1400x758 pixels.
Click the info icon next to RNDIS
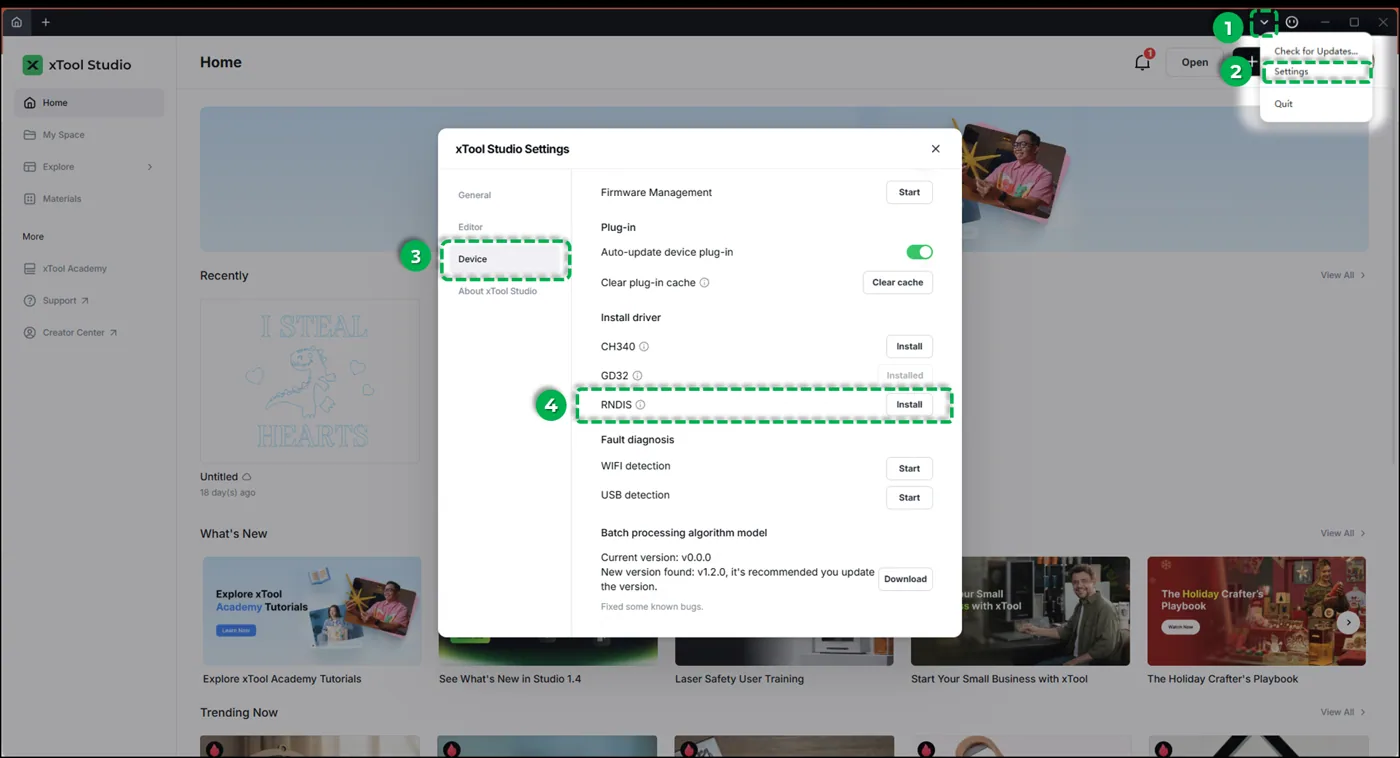pyautogui.click(x=640, y=405)
